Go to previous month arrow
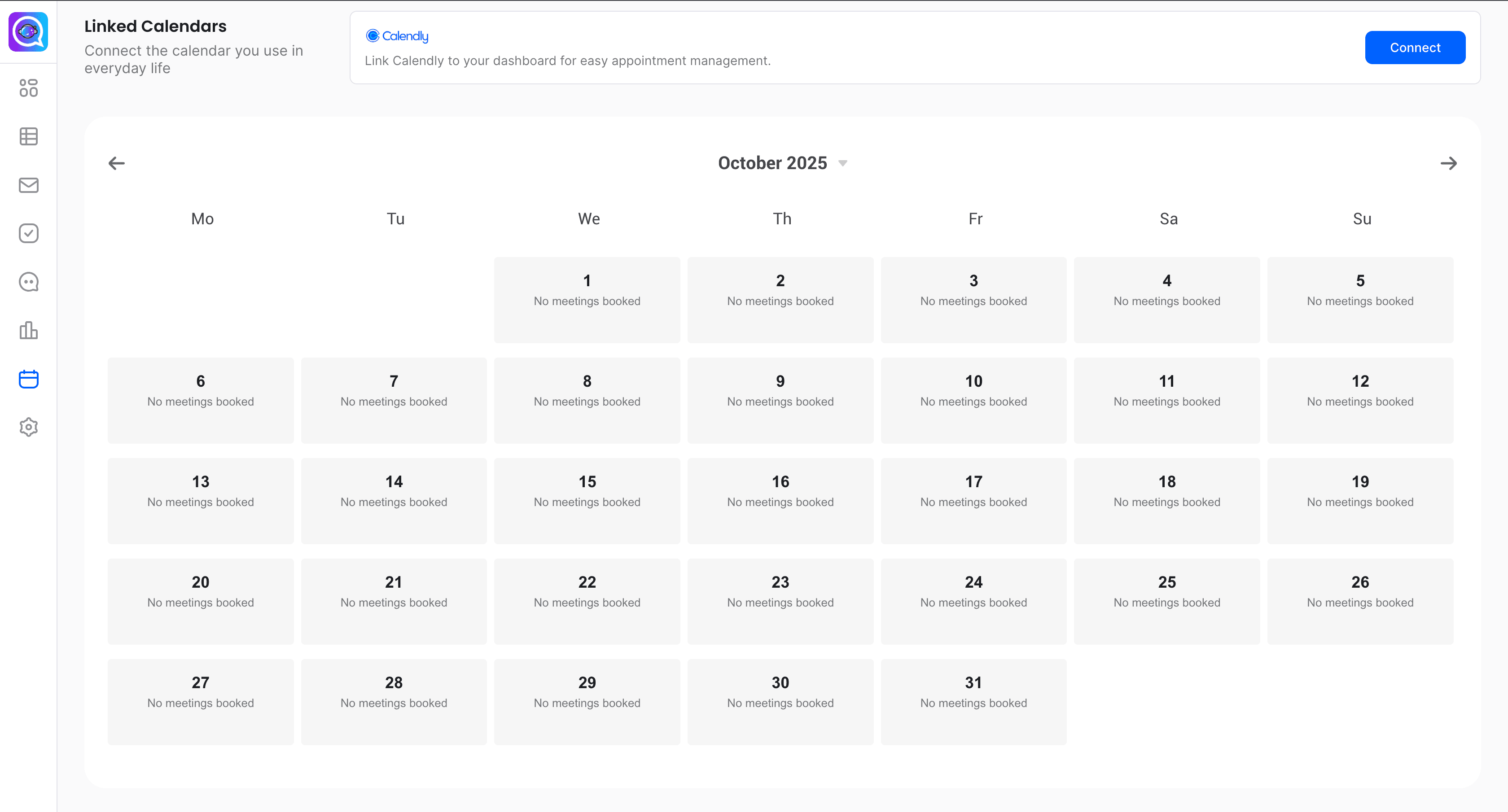This screenshot has height=812, width=1508. click(x=117, y=163)
